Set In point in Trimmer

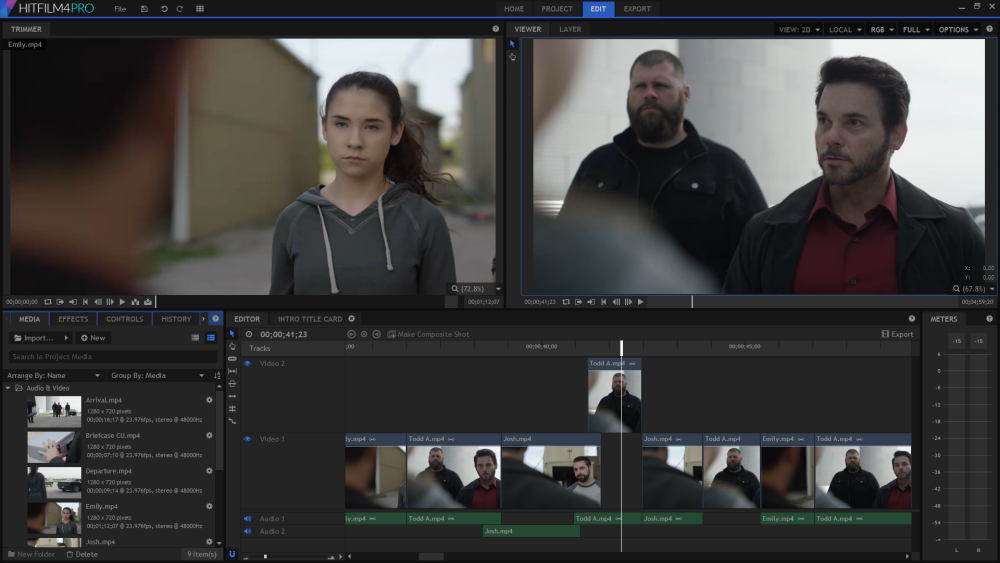click(x=60, y=302)
